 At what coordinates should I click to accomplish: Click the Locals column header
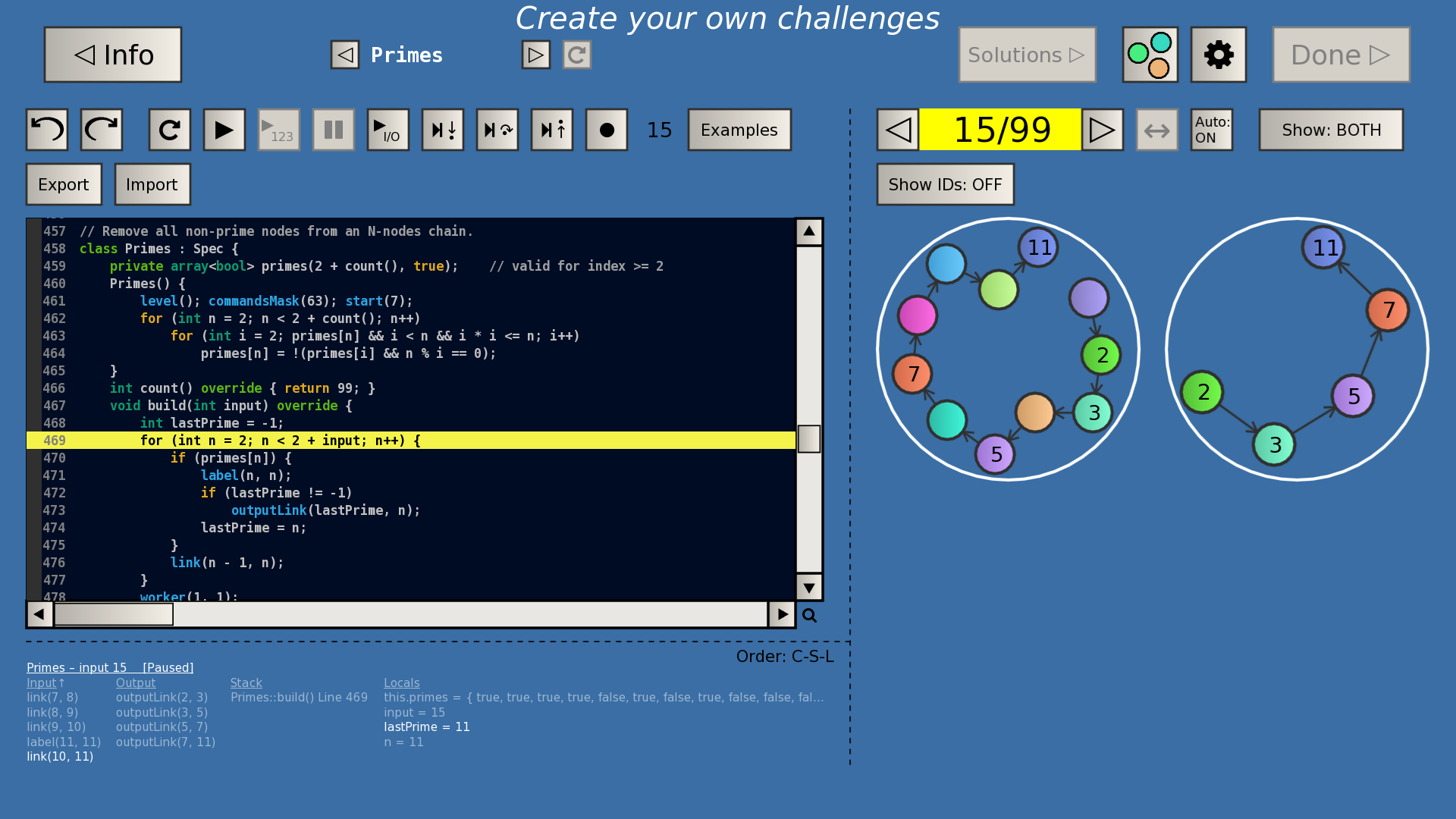click(x=402, y=682)
